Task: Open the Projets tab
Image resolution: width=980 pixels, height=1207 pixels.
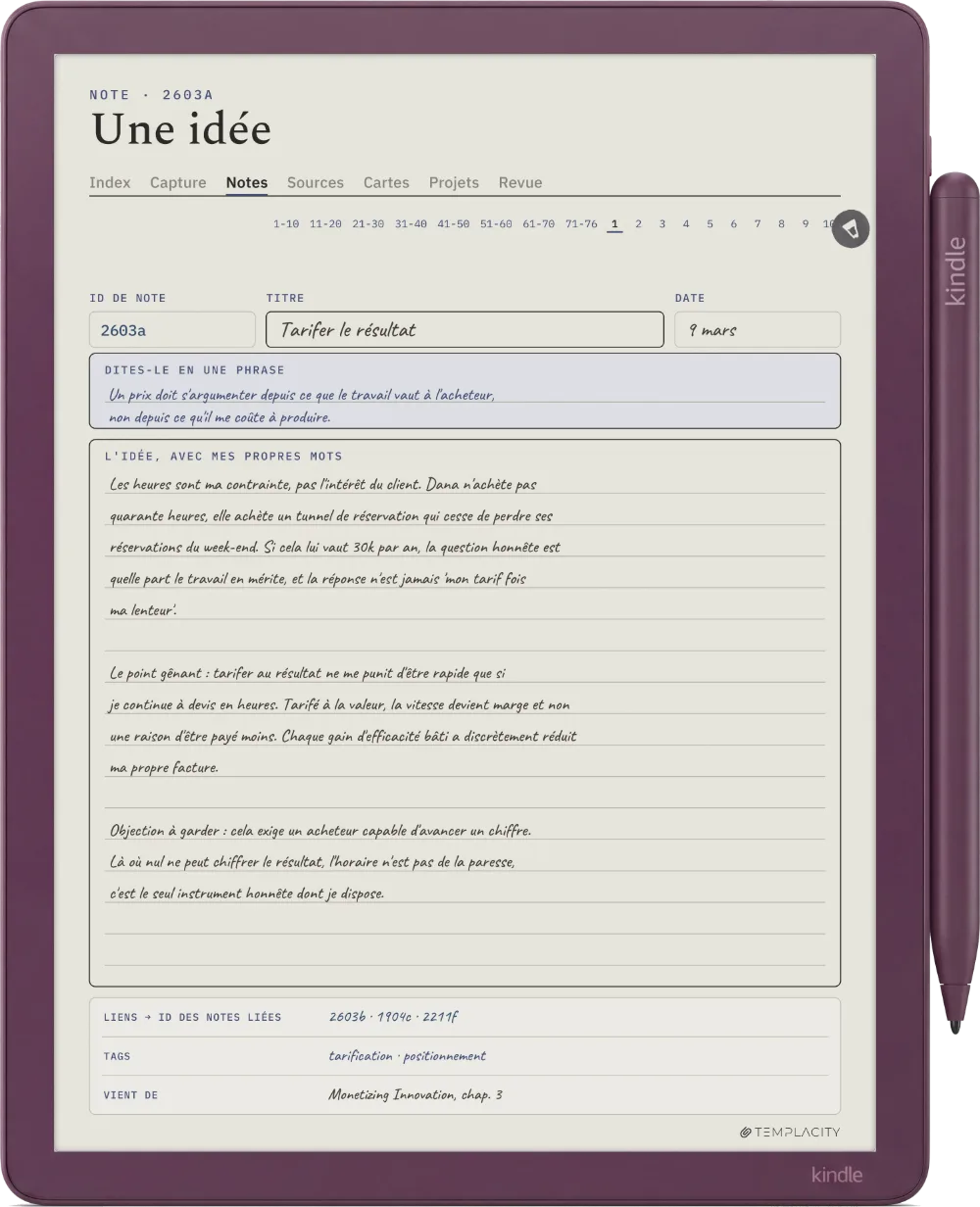Action: [x=454, y=182]
